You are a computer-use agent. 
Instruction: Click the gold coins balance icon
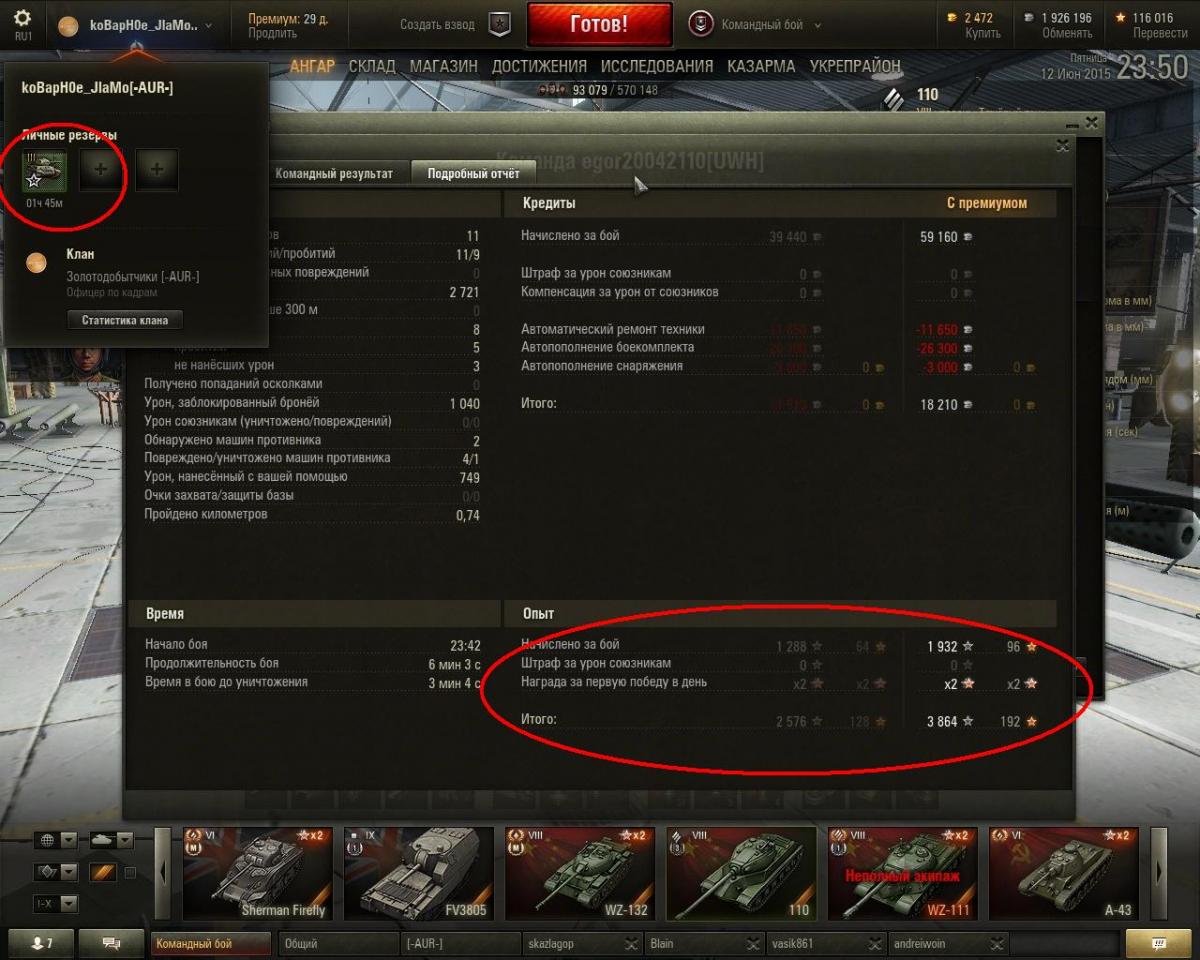point(950,18)
